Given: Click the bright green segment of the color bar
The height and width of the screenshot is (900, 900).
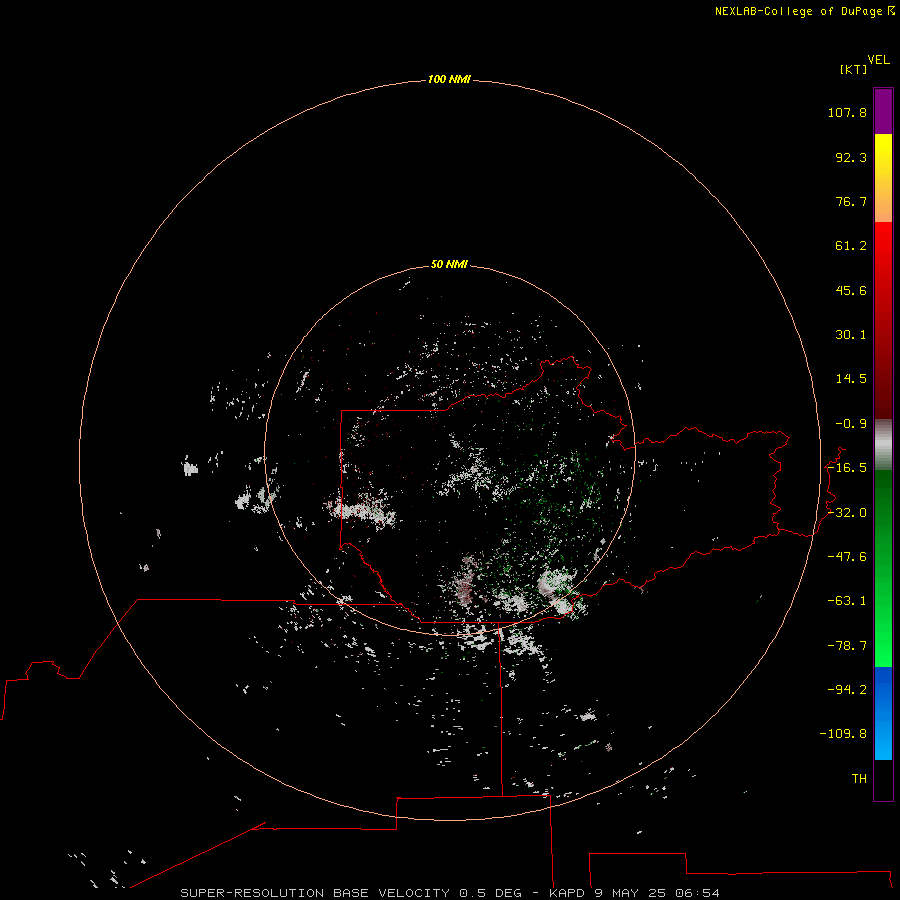Looking at the screenshot, I should tap(883, 568).
